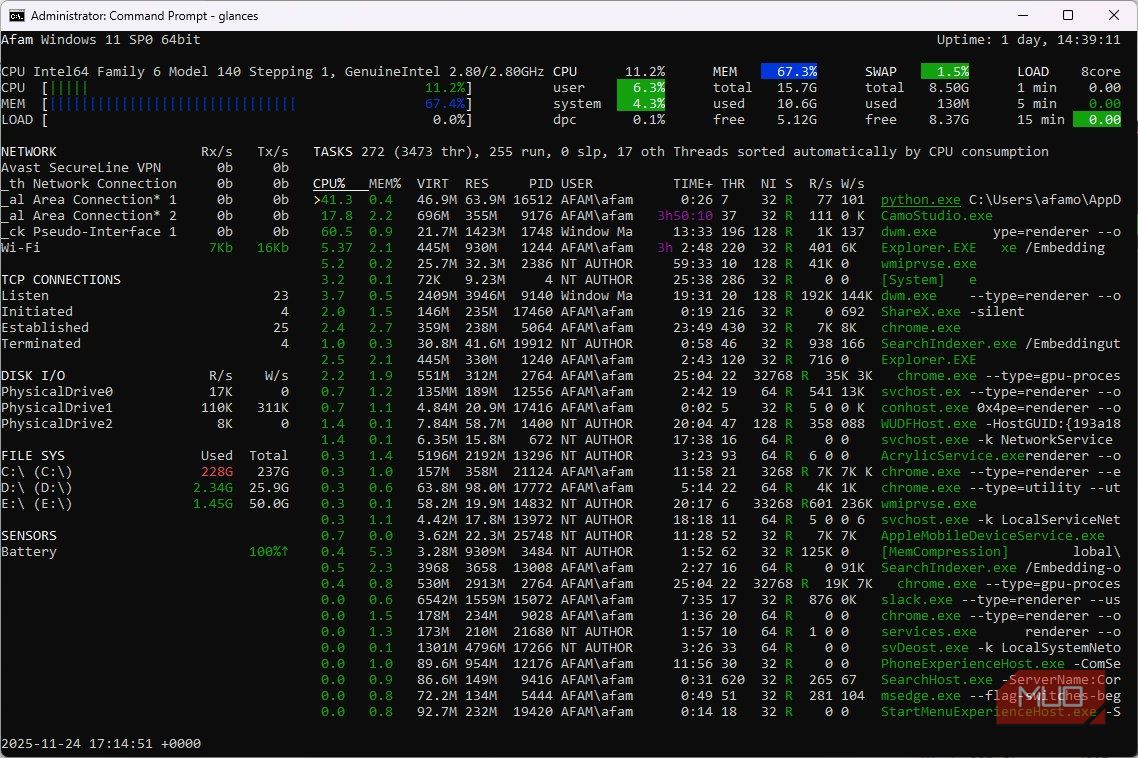Click PID 16512 in the process list
This screenshot has height=758, width=1138.
click(x=533, y=200)
